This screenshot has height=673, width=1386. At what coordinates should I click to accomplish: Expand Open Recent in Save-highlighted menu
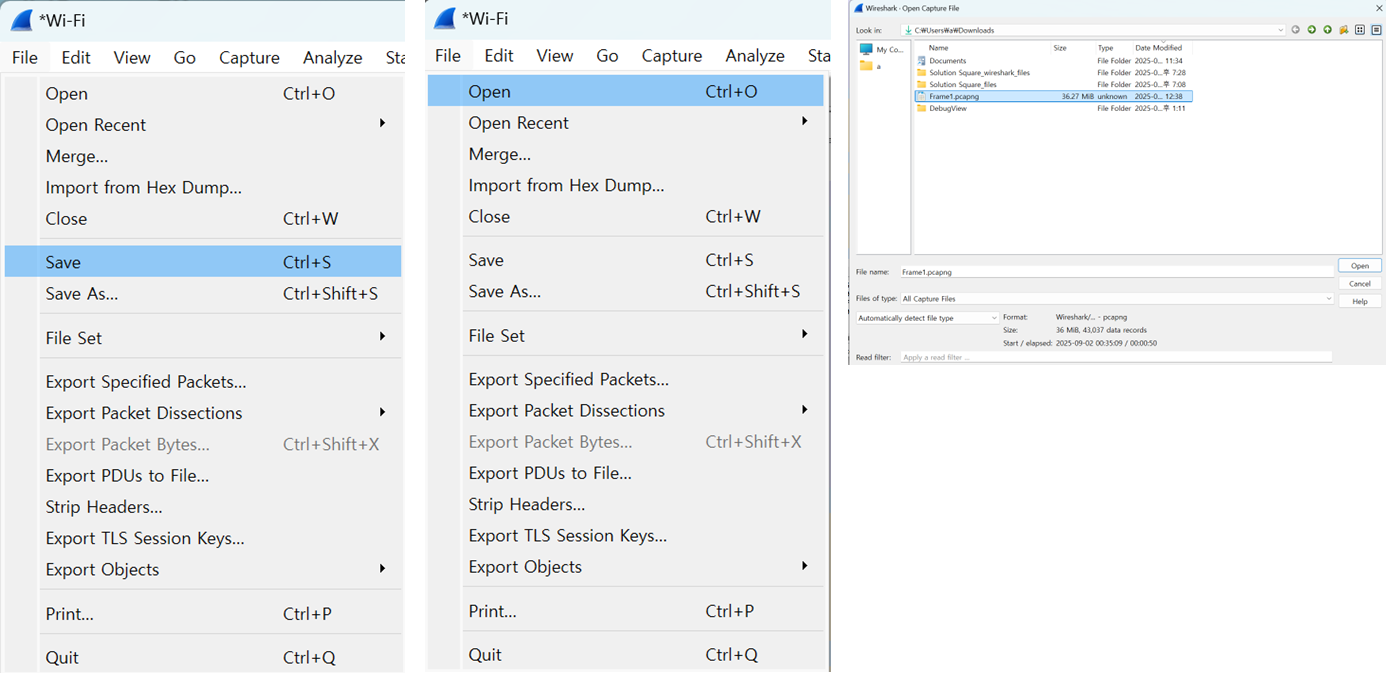click(382, 124)
